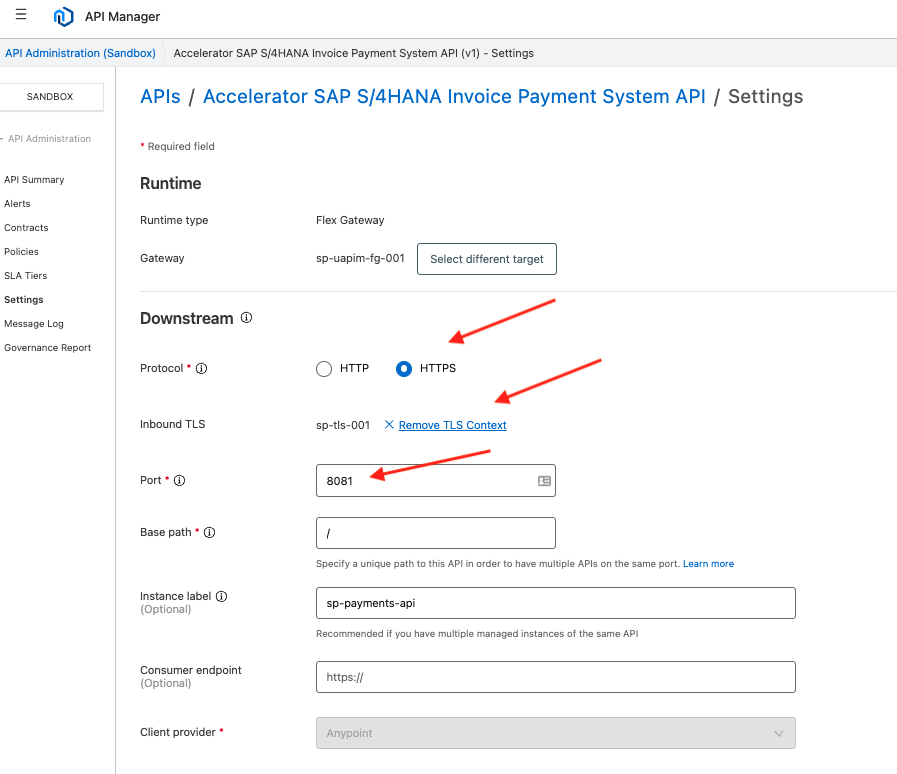
Task: Click the Base path input field
Action: point(435,533)
